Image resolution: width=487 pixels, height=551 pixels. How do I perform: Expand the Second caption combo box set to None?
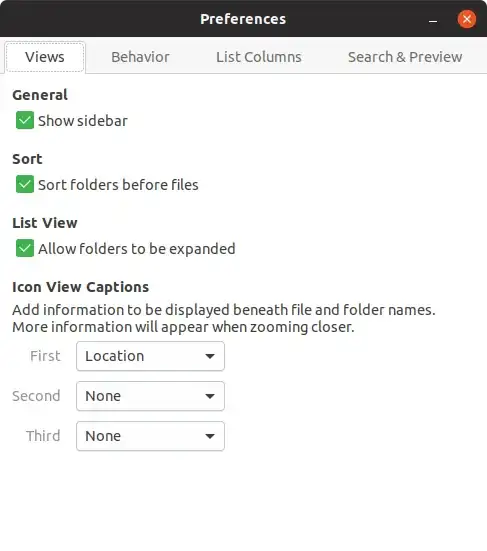(x=150, y=396)
